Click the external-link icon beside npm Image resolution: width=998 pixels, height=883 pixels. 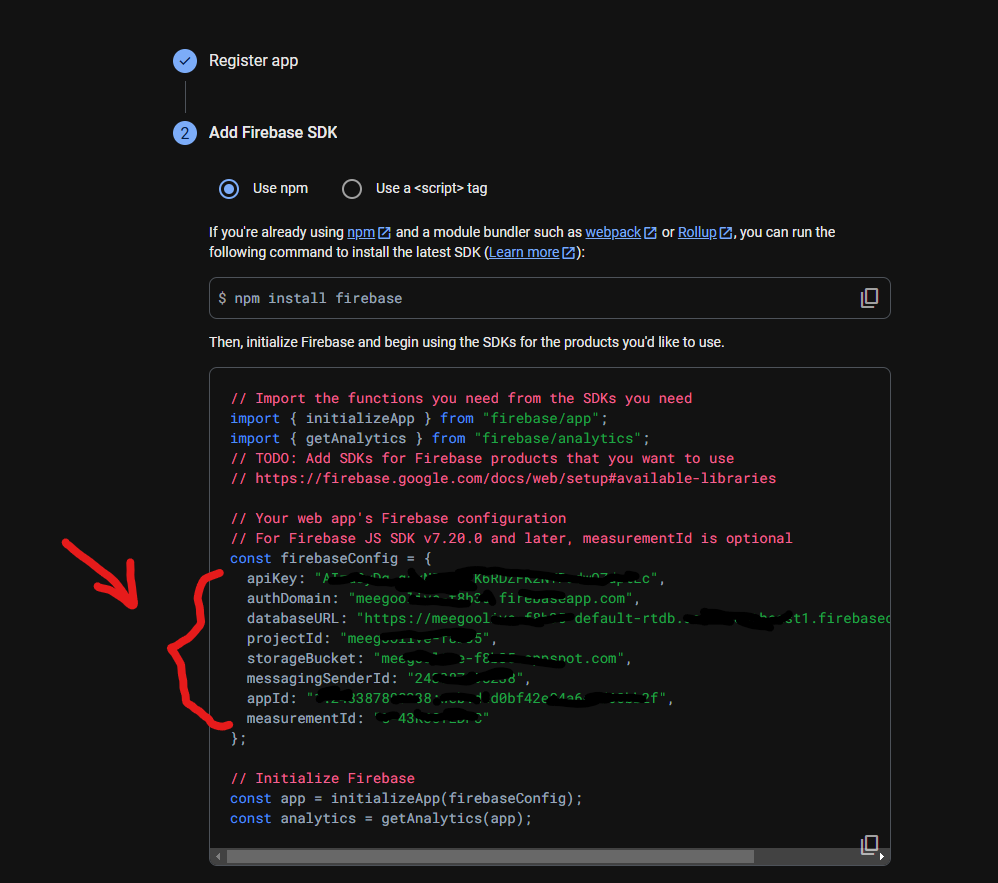383,231
